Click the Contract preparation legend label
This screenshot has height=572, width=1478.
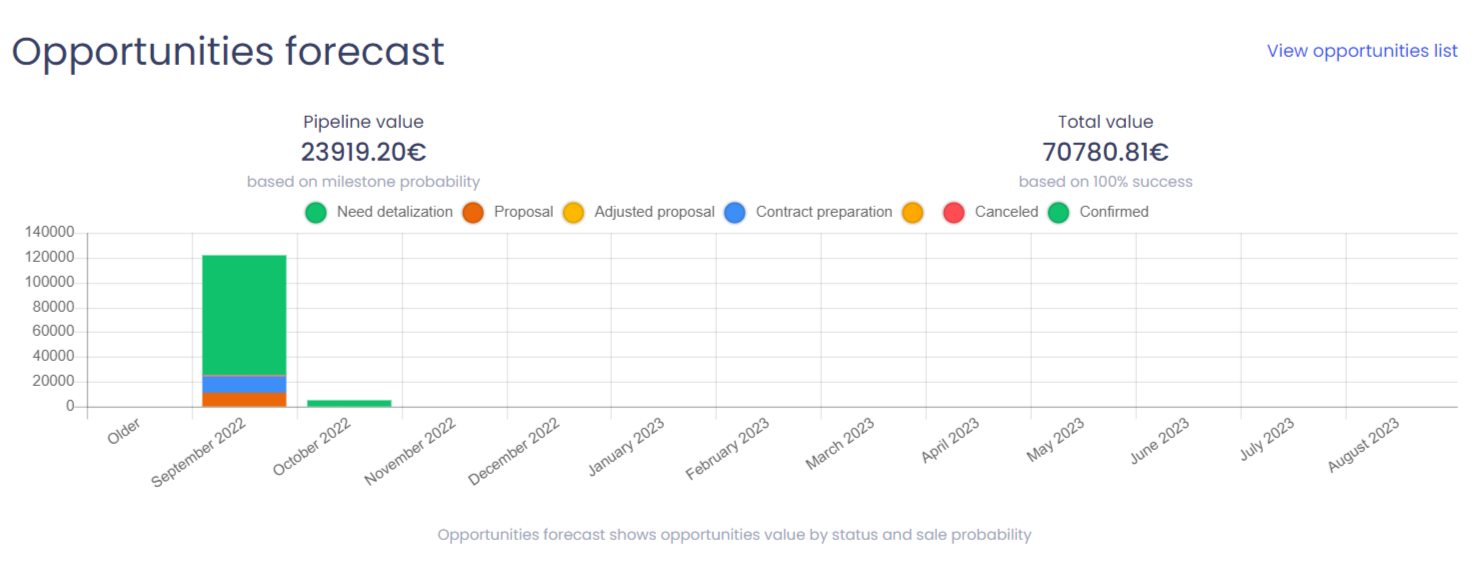(824, 212)
